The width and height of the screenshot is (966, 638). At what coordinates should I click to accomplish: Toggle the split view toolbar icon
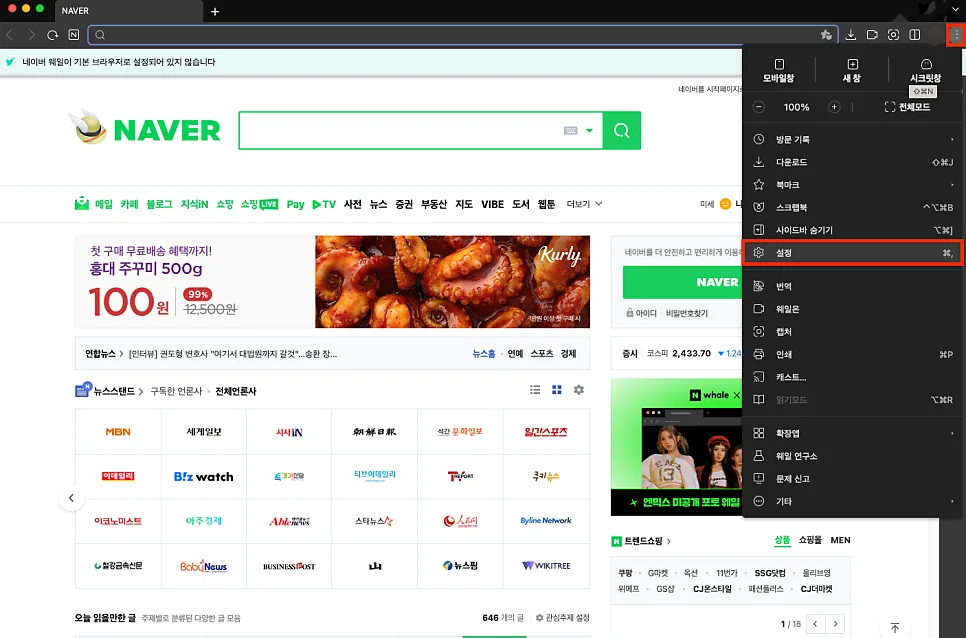(915, 35)
